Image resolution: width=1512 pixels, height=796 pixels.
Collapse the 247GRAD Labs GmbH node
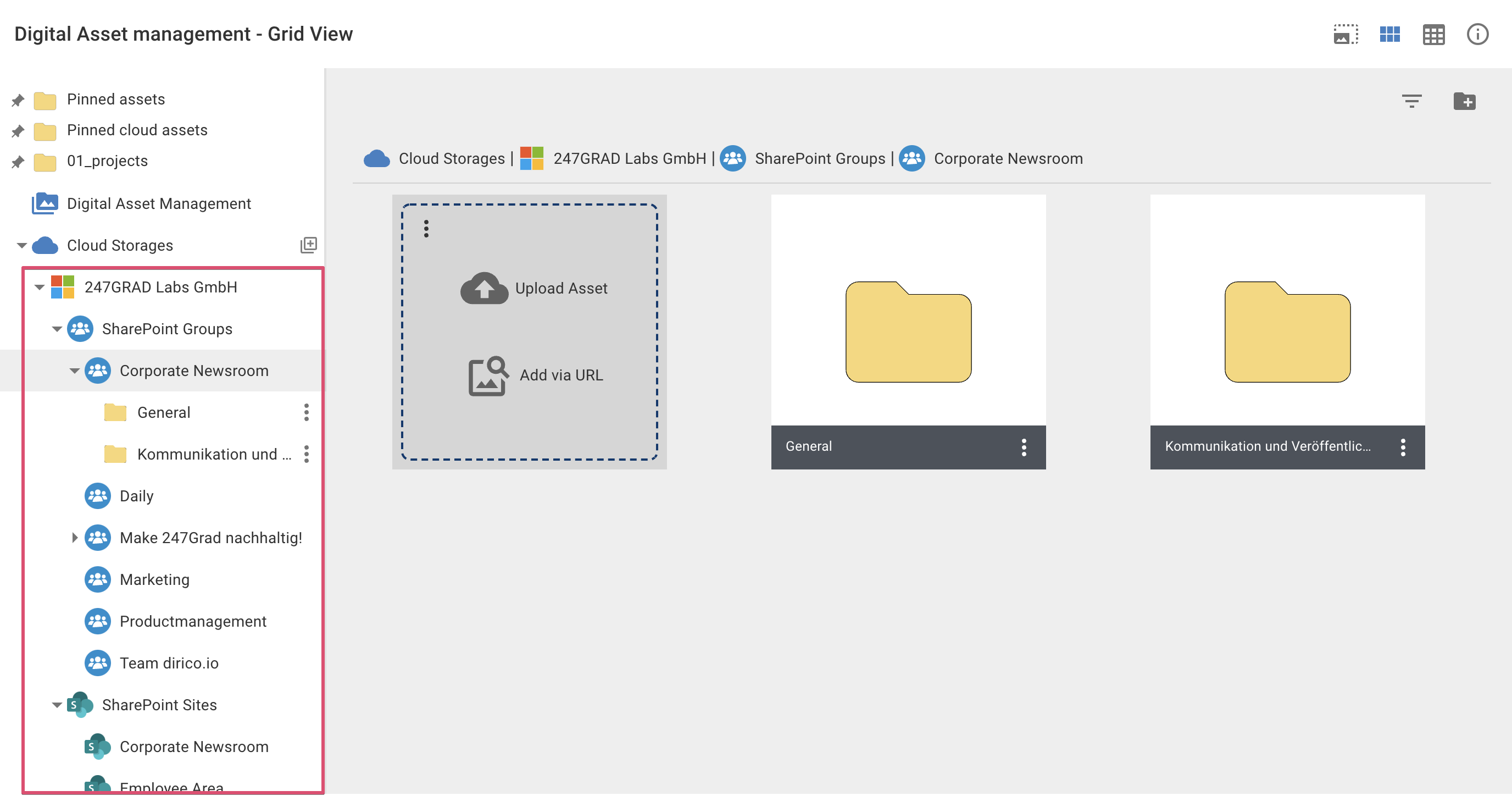40,288
